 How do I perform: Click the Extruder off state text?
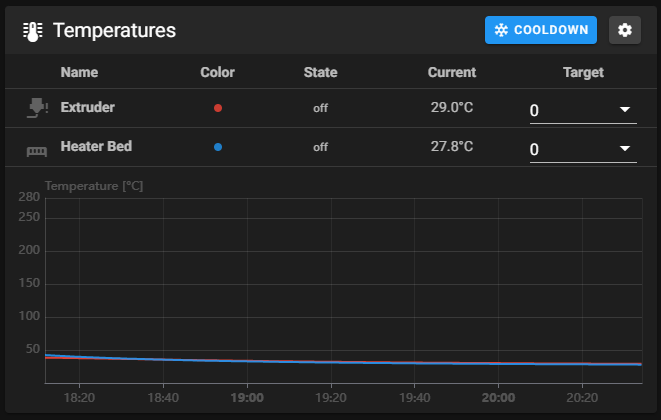(320, 108)
